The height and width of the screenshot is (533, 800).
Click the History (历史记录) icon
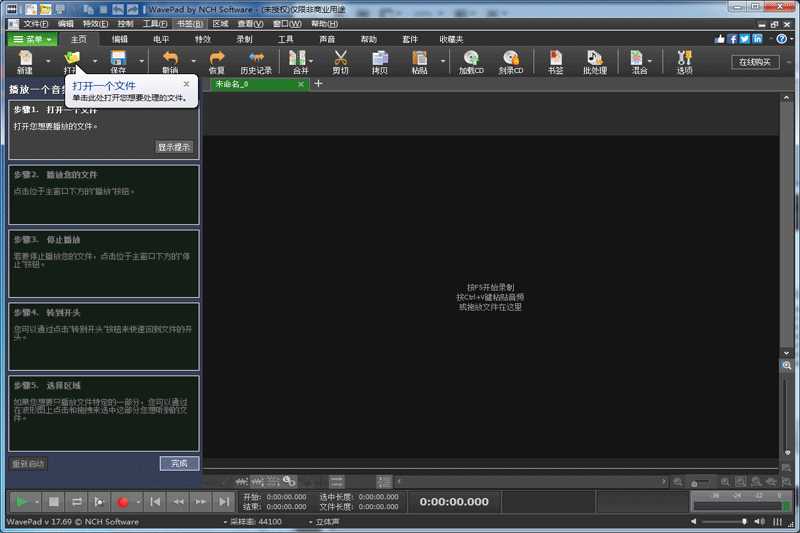[256, 62]
